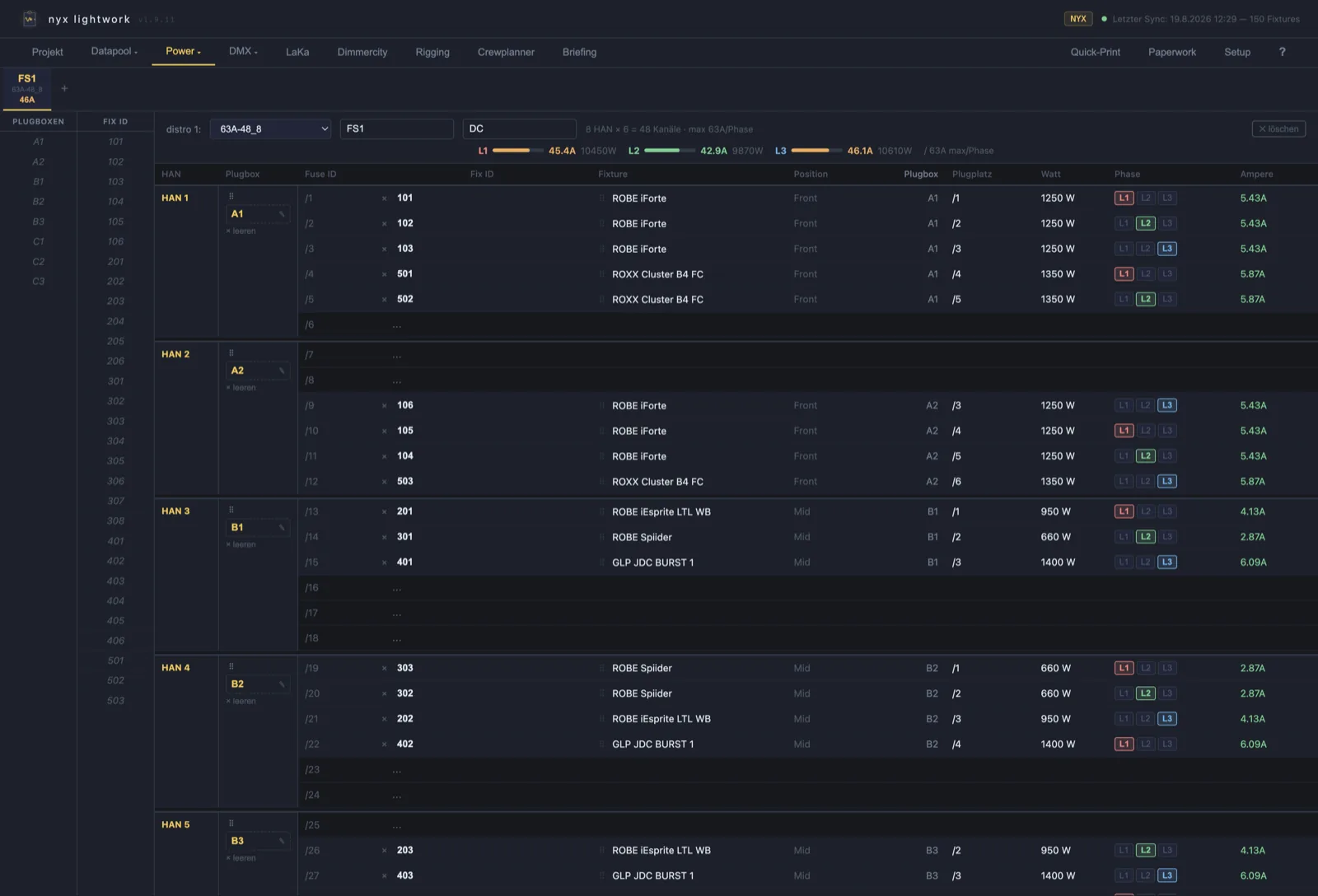Open the Projekt tab

(x=48, y=52)
